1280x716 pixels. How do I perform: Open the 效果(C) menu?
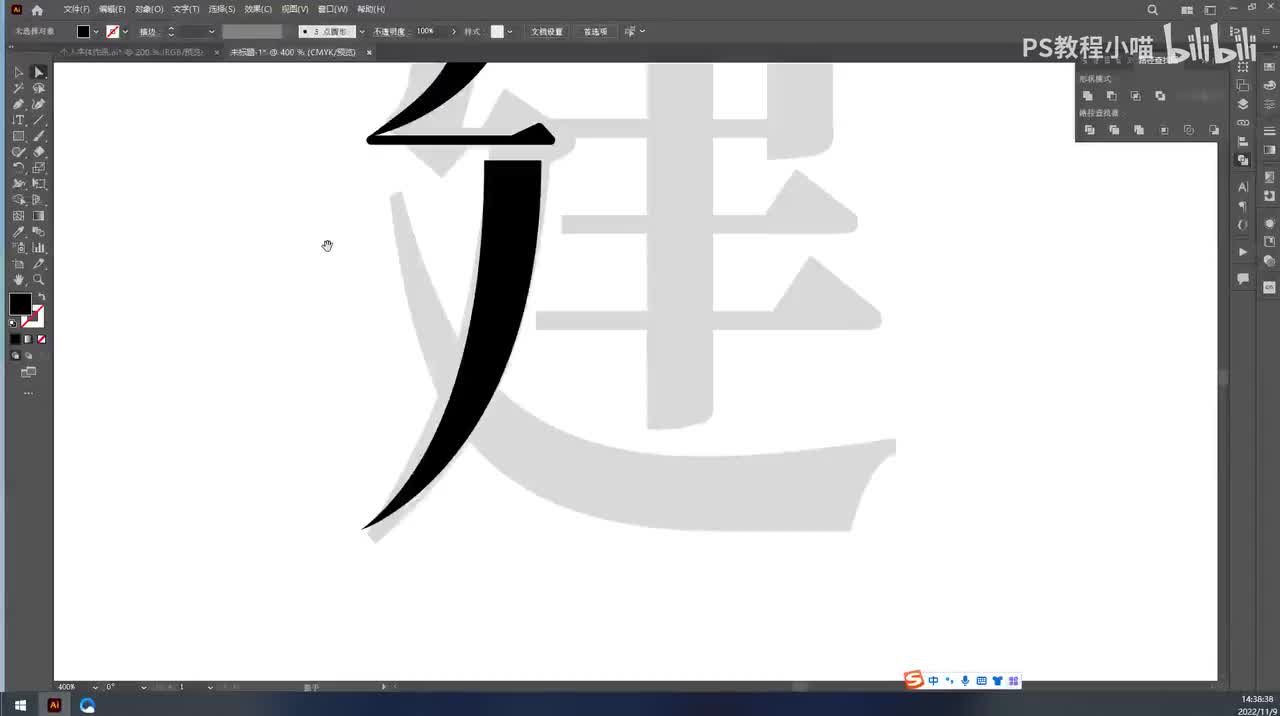(x=258, y=9)
